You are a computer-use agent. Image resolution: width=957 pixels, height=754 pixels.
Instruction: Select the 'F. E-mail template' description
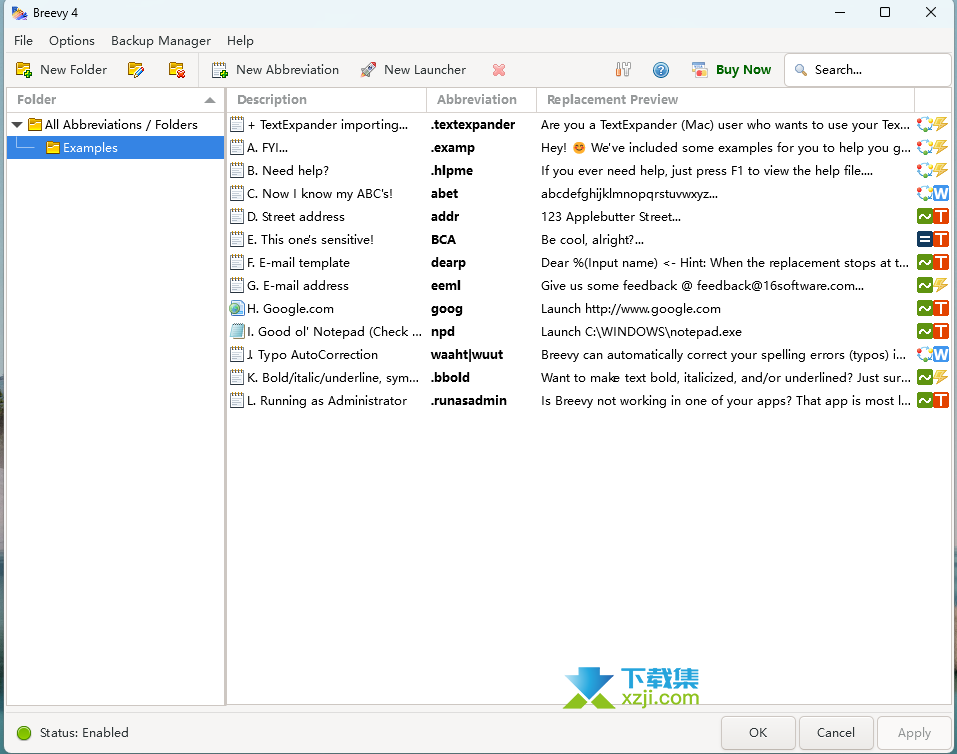coord(298,263)
